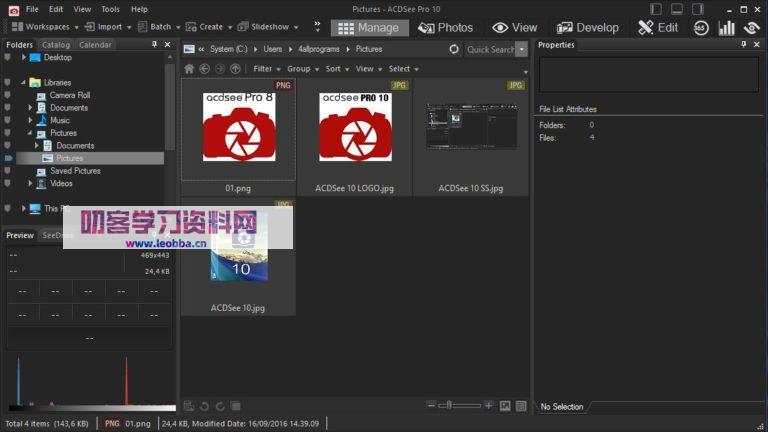Switch to the Calendar tab

point(95,45)
